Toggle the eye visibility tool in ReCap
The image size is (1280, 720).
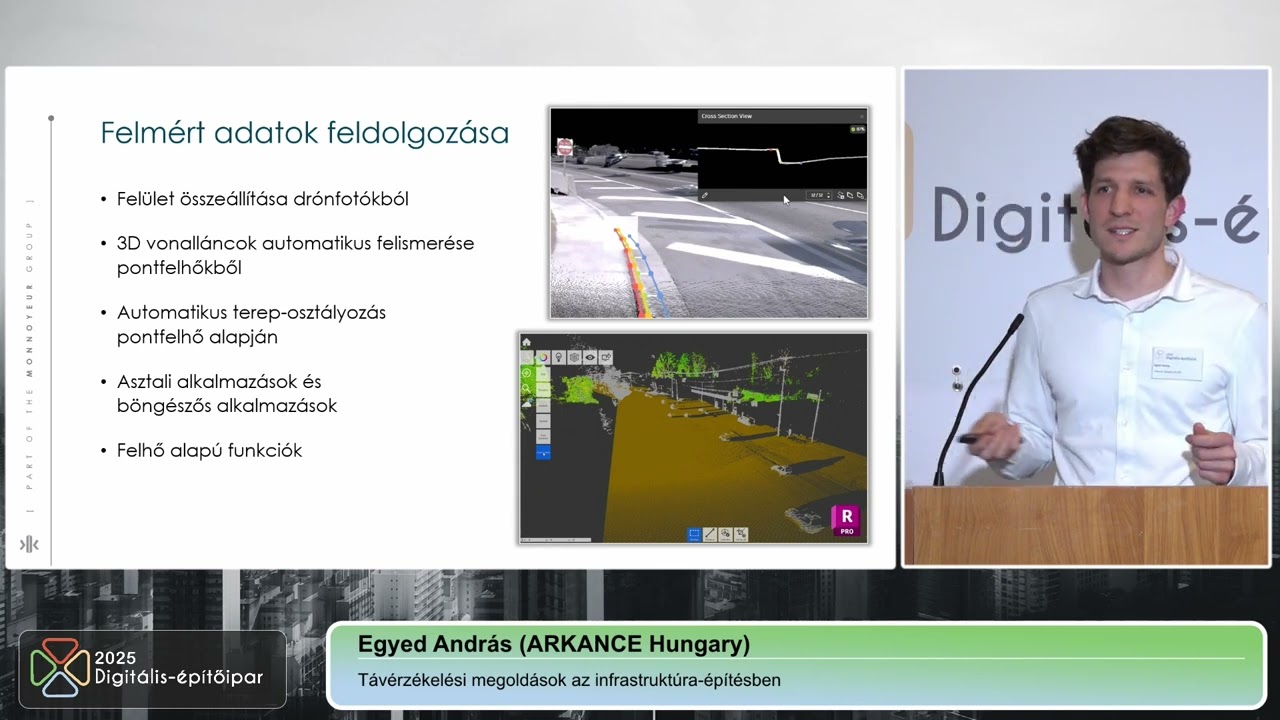[x=590, y=357]
